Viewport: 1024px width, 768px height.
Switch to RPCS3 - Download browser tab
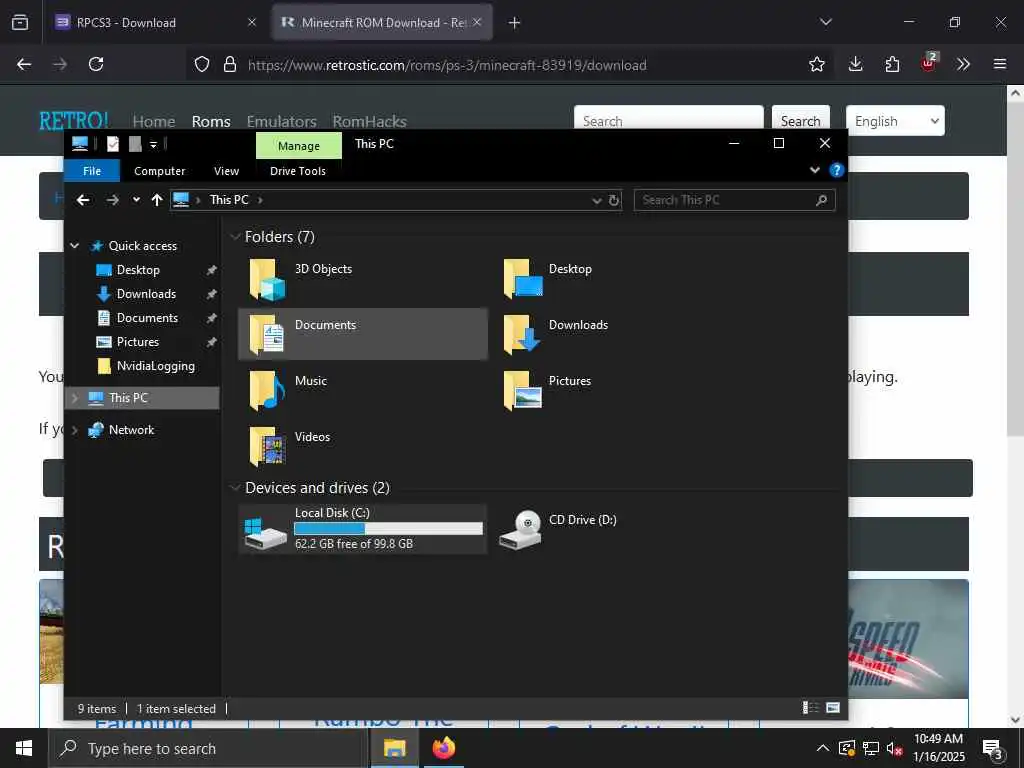[153, 22]
